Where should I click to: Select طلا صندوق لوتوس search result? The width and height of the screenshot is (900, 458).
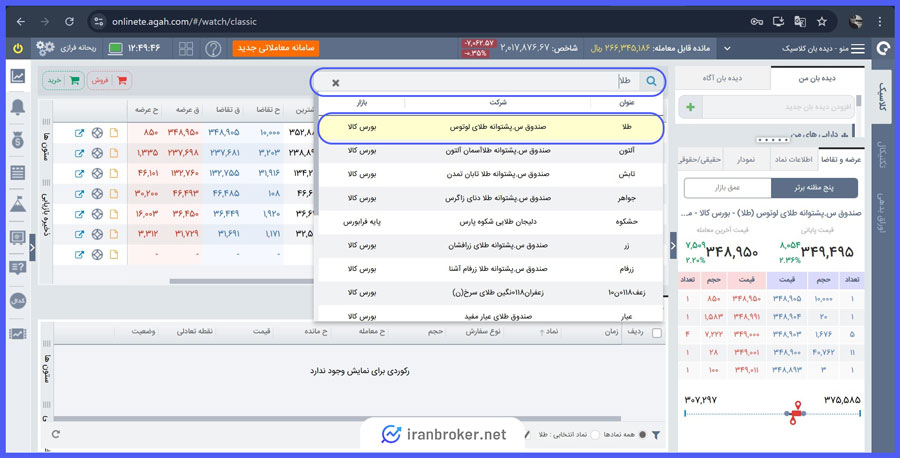(491, 127)
